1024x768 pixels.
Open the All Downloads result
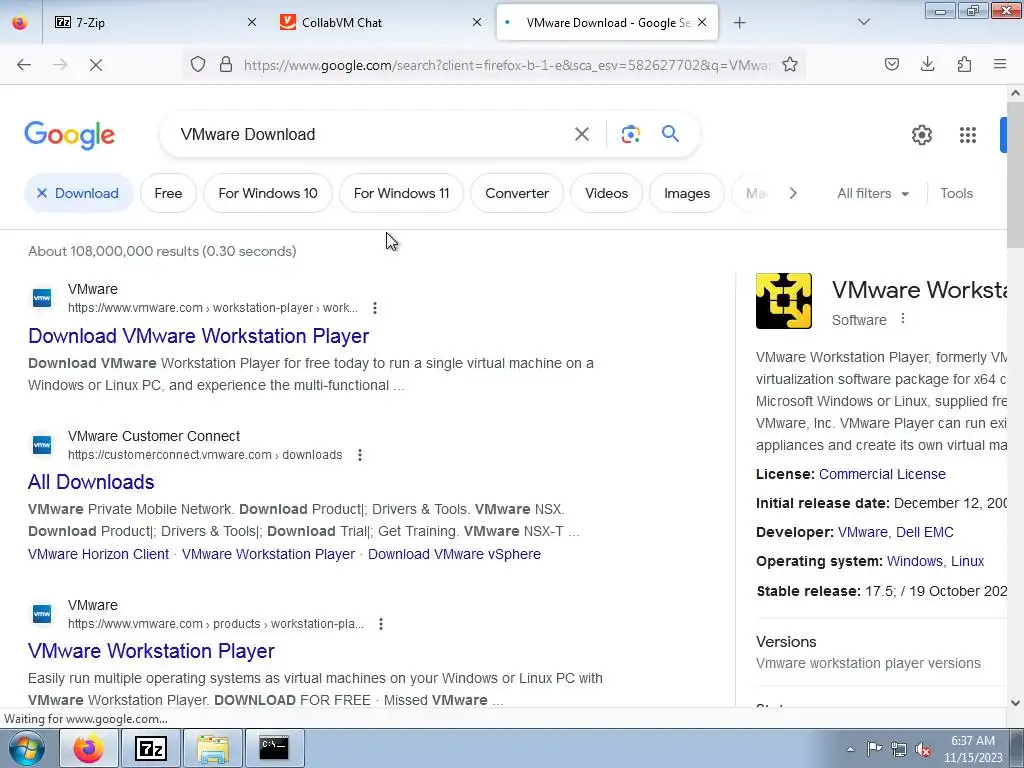click(x=91, y=482)
